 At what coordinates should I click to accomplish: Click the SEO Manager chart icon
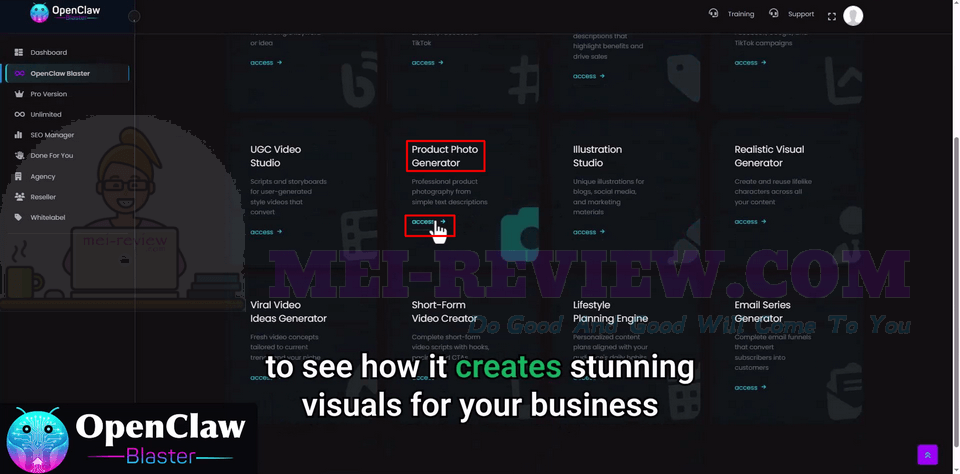coord(18,135)
